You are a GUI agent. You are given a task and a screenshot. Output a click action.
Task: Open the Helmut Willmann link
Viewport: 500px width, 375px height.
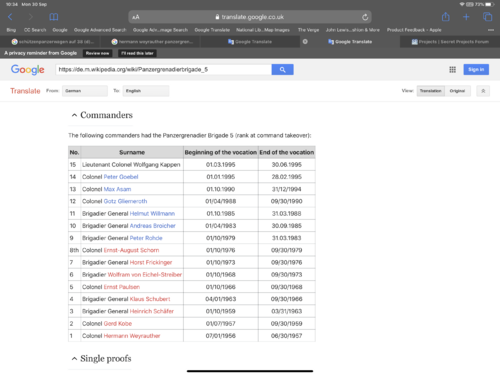[x=152, y=213]
